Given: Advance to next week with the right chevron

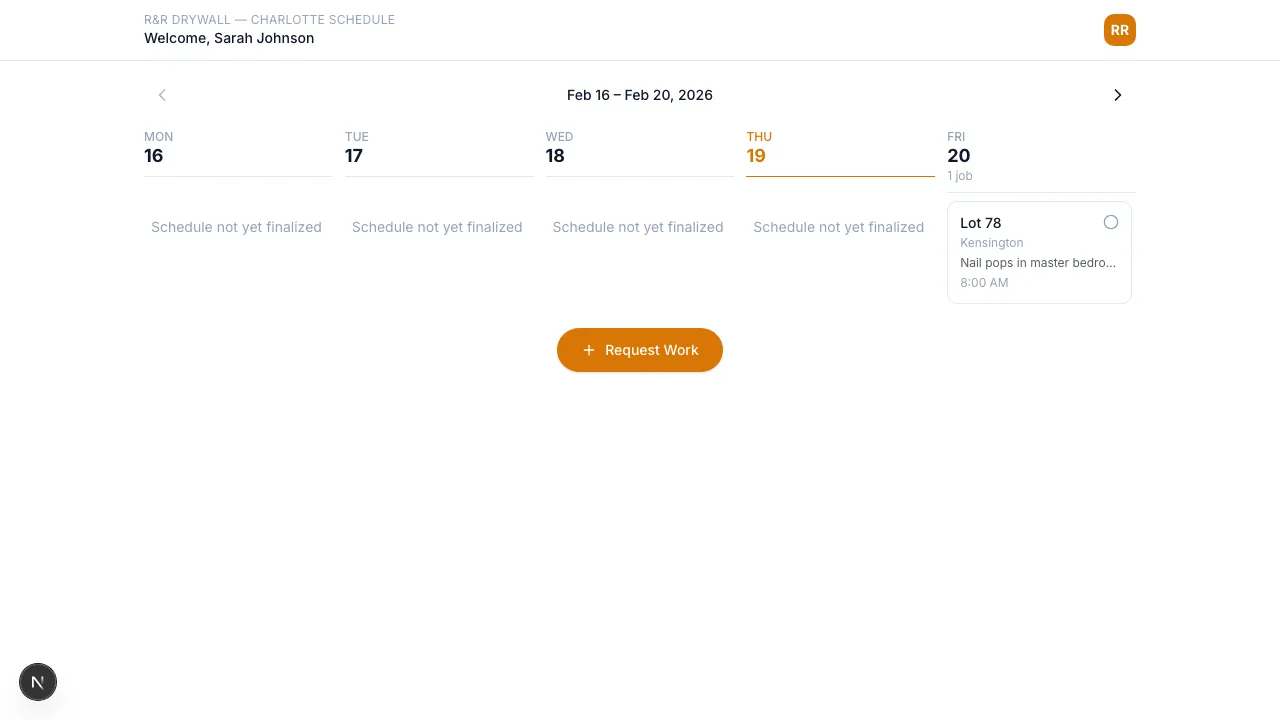Looking at the screenshot, I should pyautogui.click(x=1117, y=95).
